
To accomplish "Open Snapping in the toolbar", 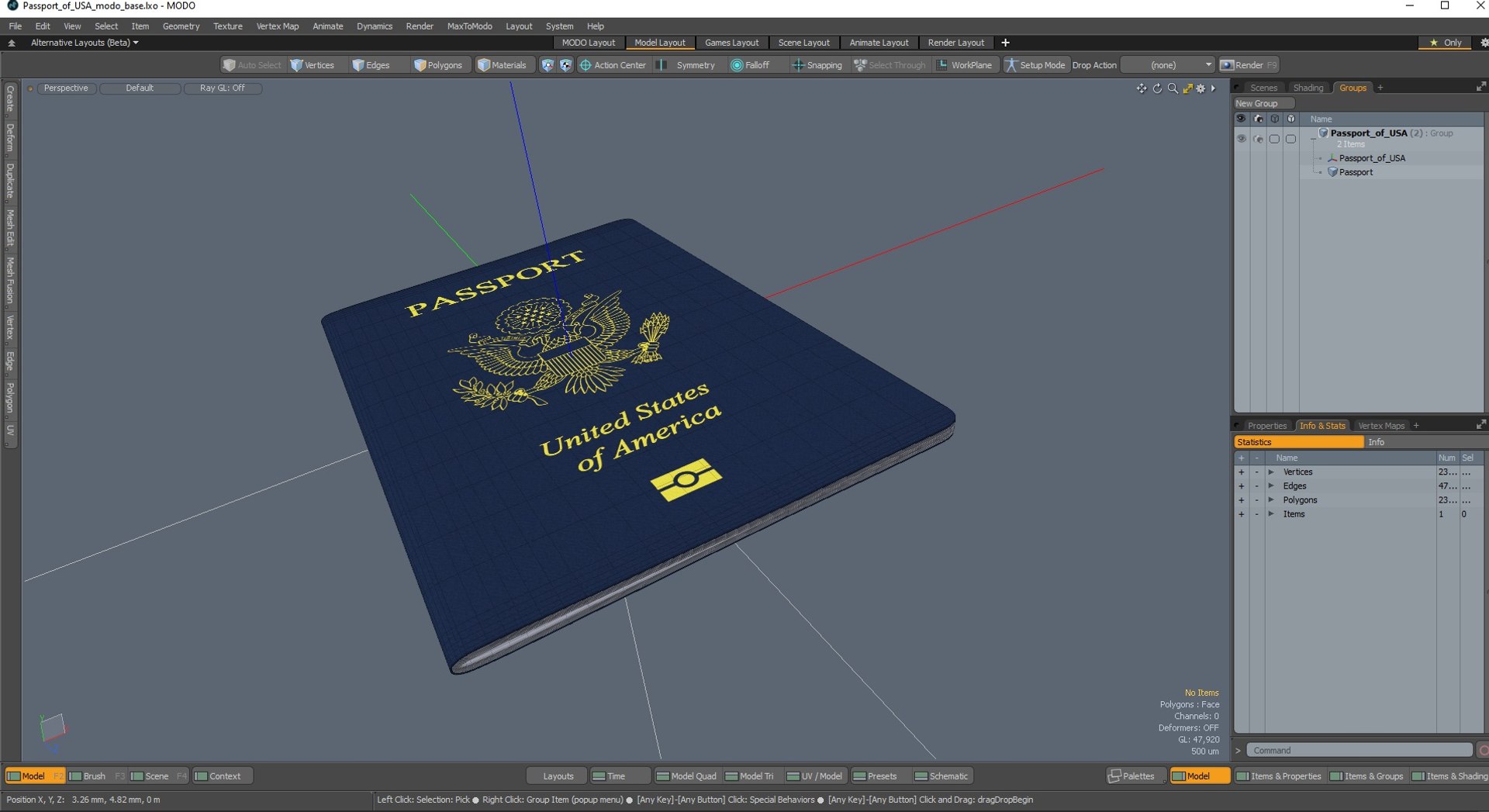I will 817,65.
